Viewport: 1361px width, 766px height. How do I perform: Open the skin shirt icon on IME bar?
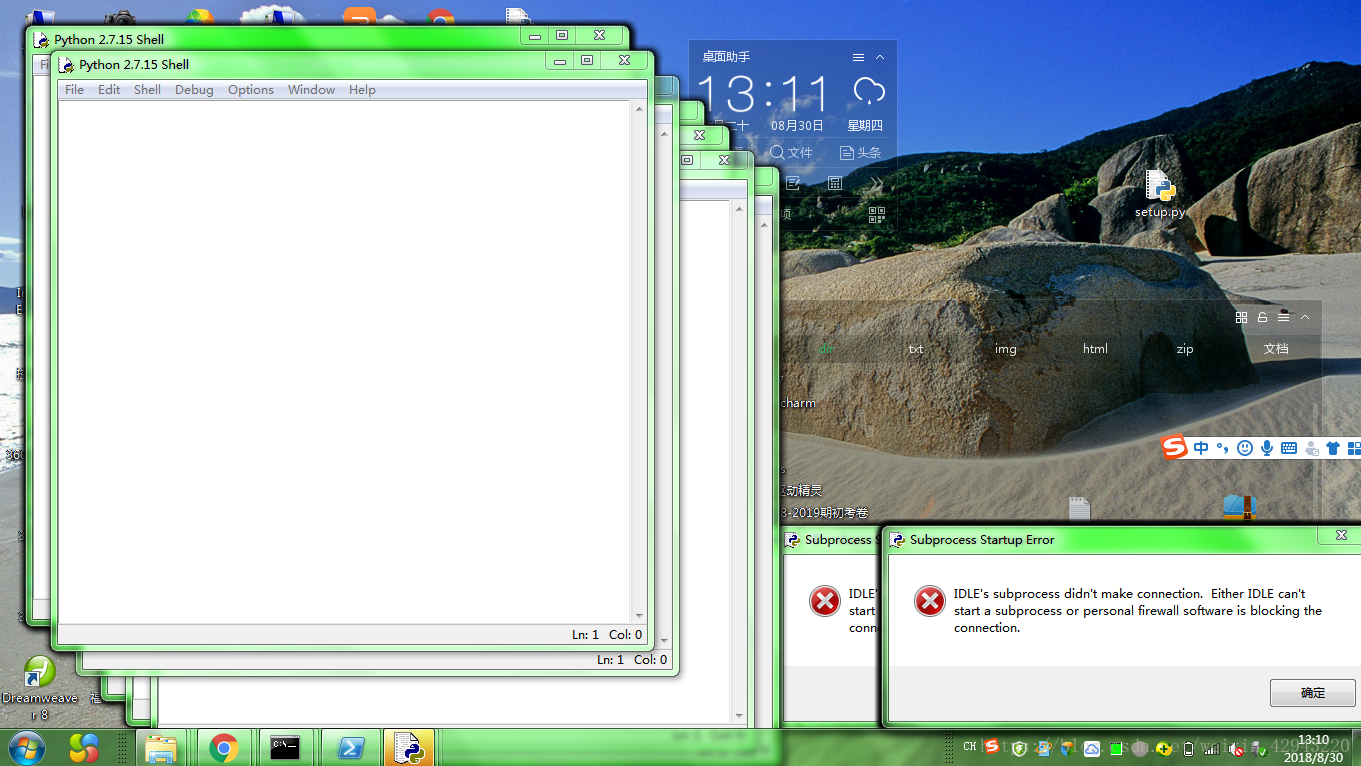click(1333, 448)
